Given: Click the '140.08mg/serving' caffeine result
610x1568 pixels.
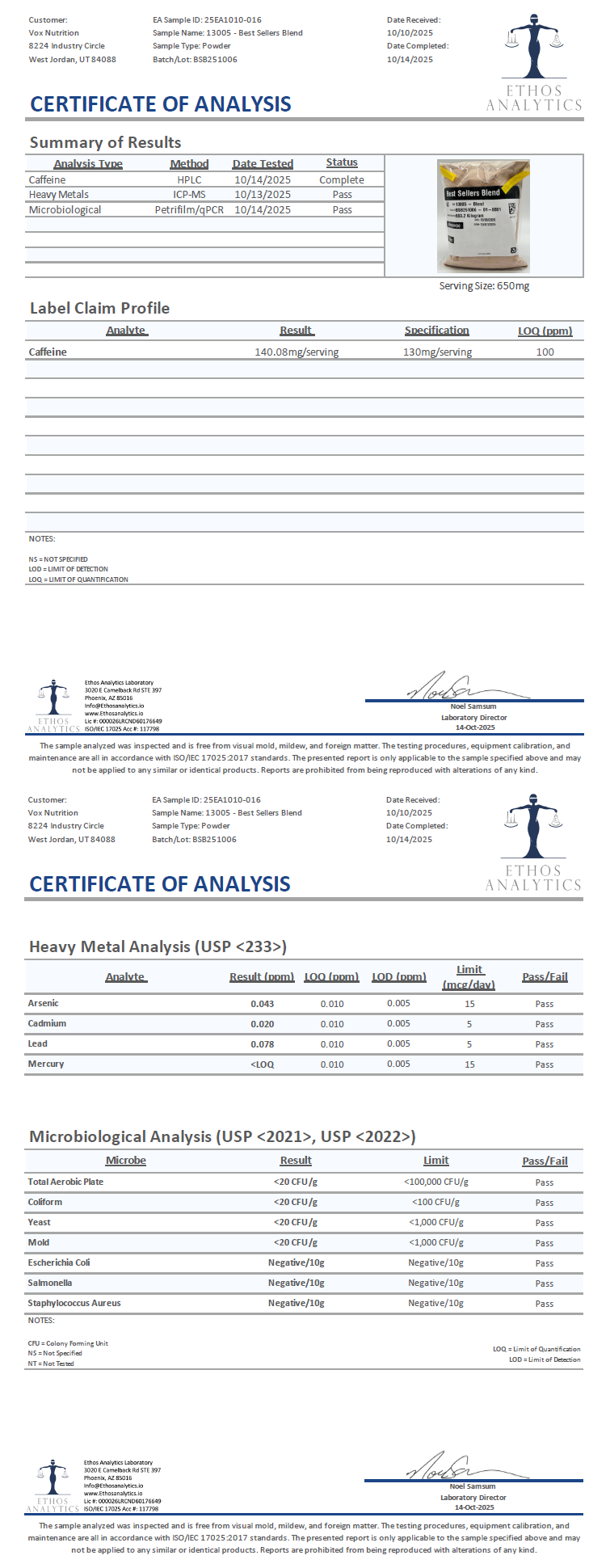Looking at the screenshot, I should click(297, 352).
